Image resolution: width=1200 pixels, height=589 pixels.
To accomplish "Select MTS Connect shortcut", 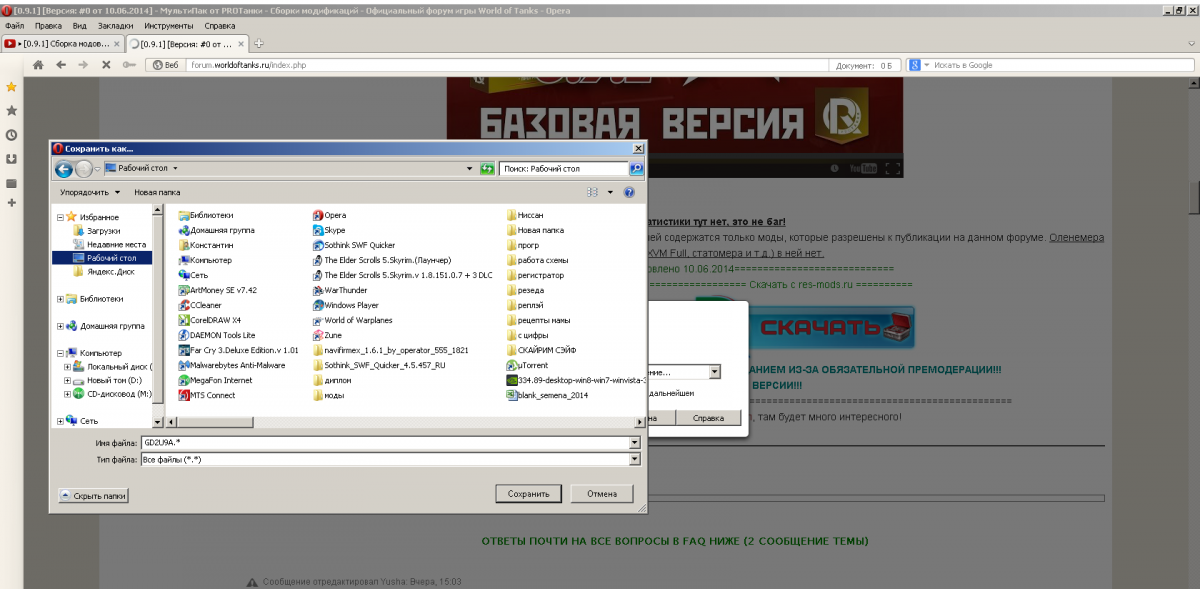I will [207, 395].
